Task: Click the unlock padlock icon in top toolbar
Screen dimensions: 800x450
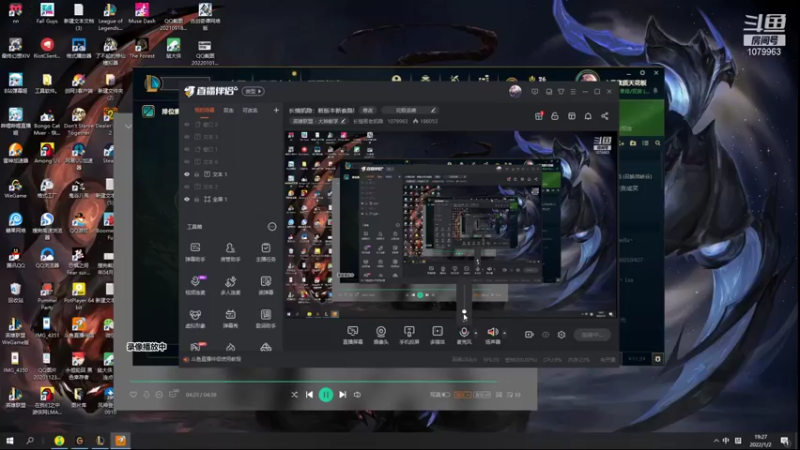Action: pyautogui.click(x=555, y=116)
